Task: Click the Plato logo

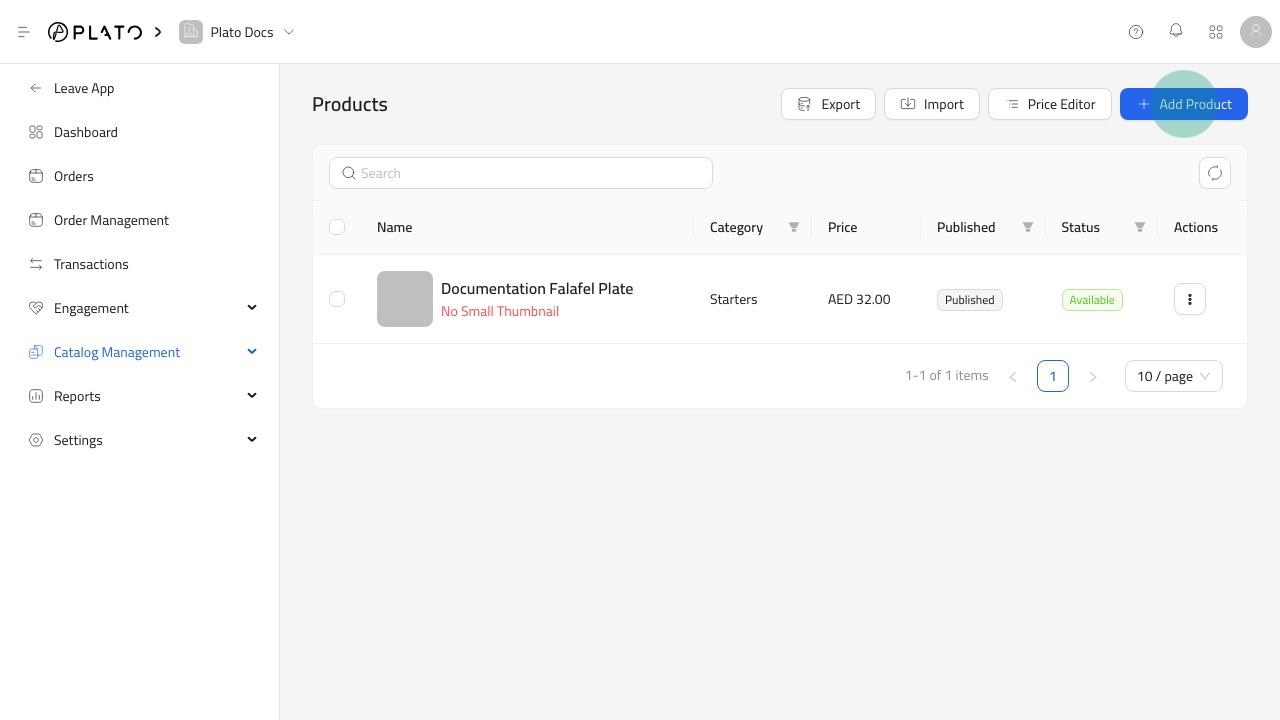Action: point(95,32)
